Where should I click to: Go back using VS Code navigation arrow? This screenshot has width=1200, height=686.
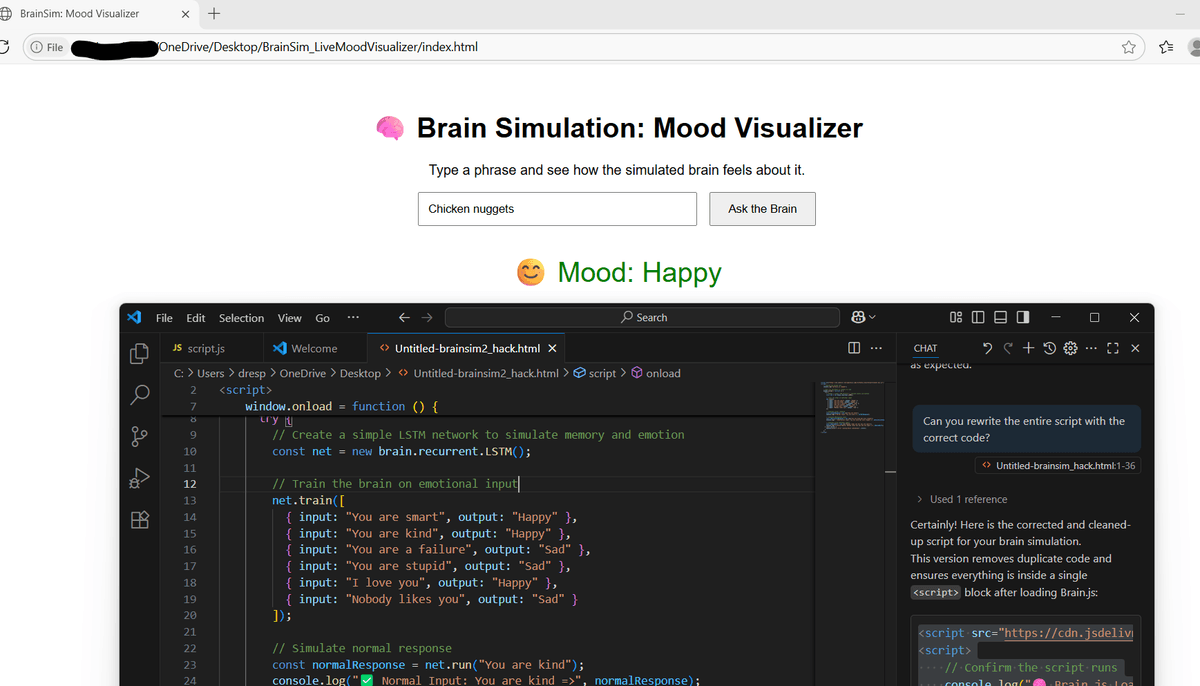coord(403,317)
